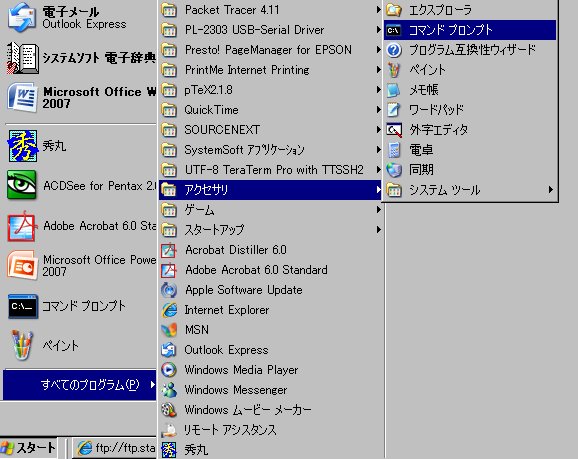Viewport: 578px width, 459px height.
Task: Click Adobe Acrobat 6.0 Standard icon in programs list
Action: (169, 270)
